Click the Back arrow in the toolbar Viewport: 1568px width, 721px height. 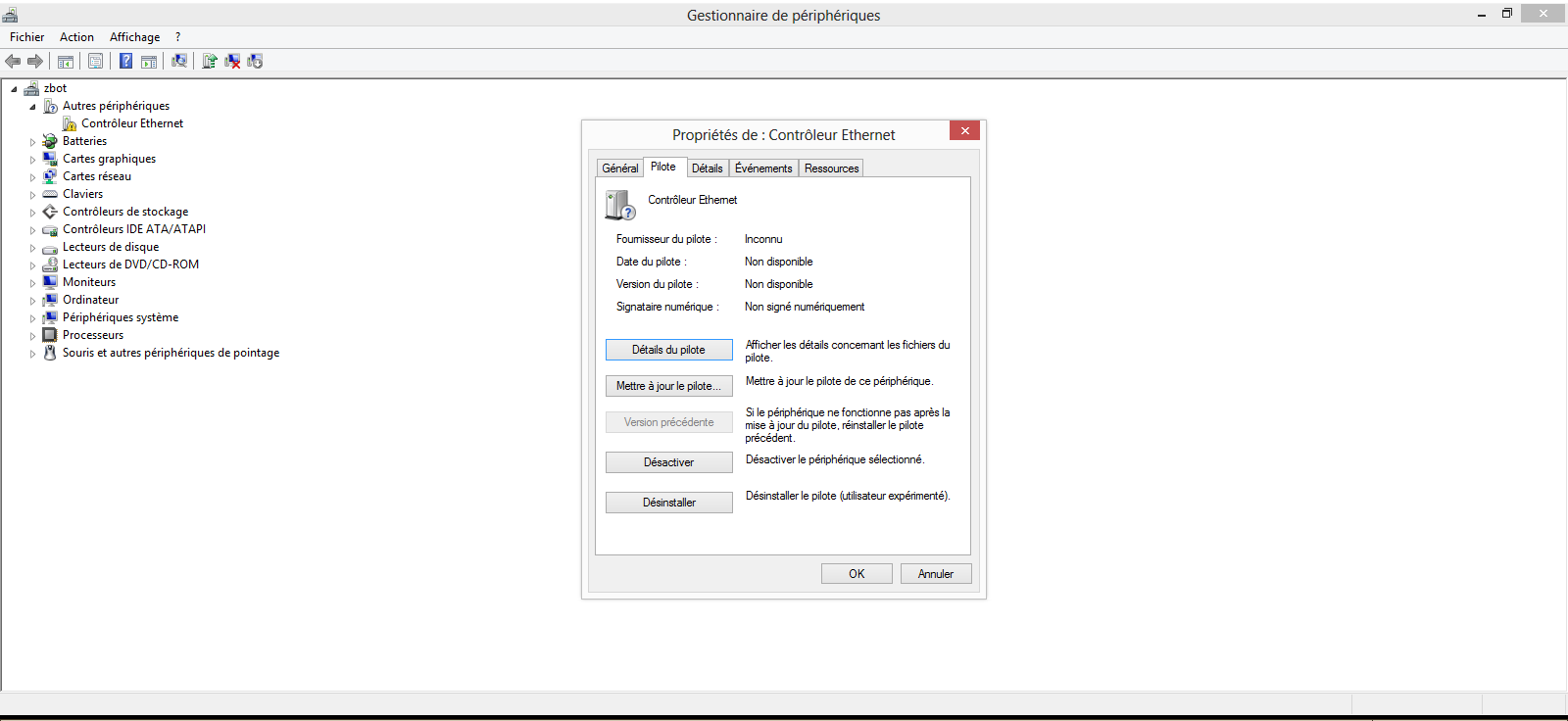(13, 61)
